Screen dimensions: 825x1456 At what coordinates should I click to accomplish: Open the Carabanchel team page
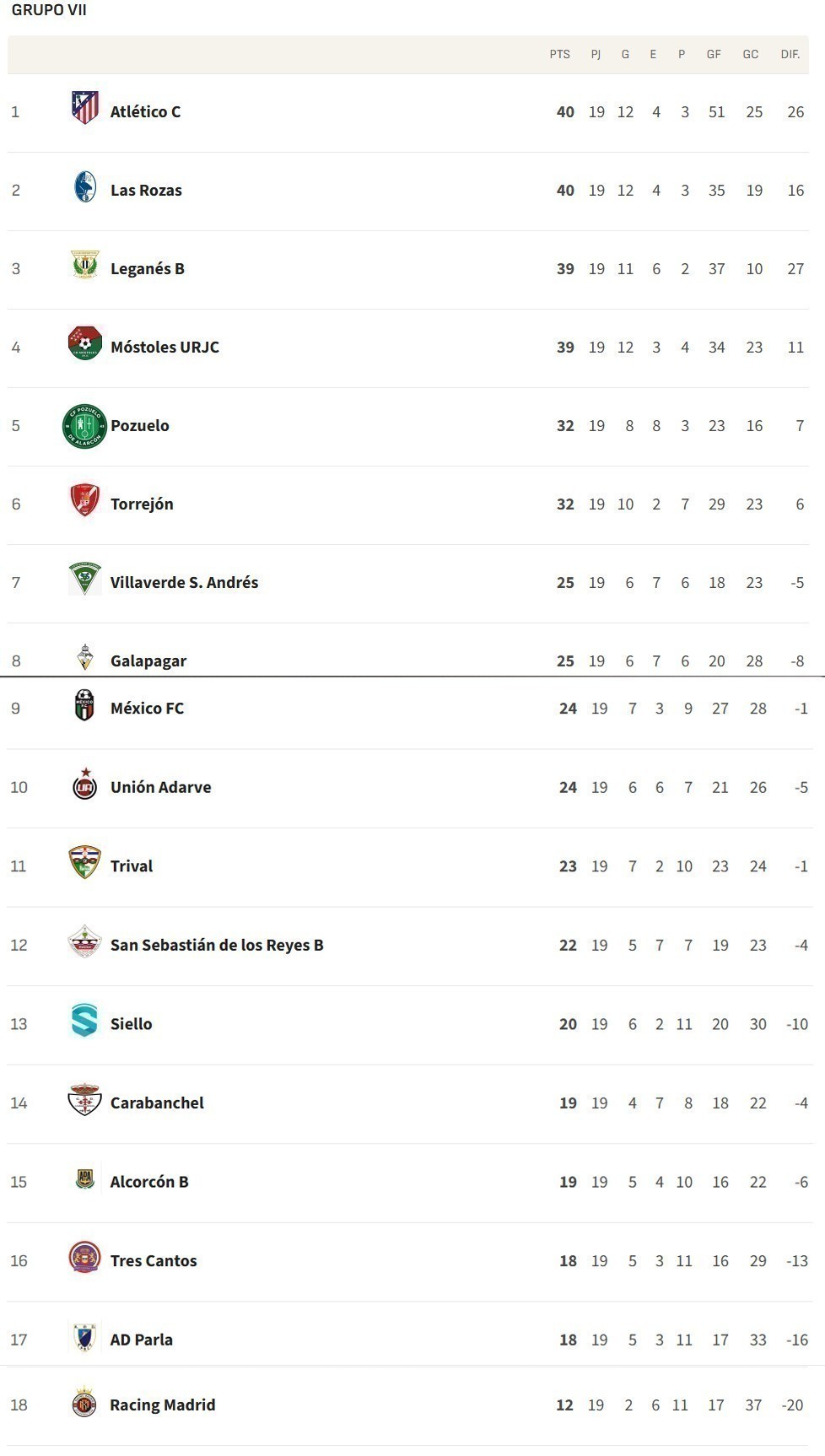tap(157, 1103)
